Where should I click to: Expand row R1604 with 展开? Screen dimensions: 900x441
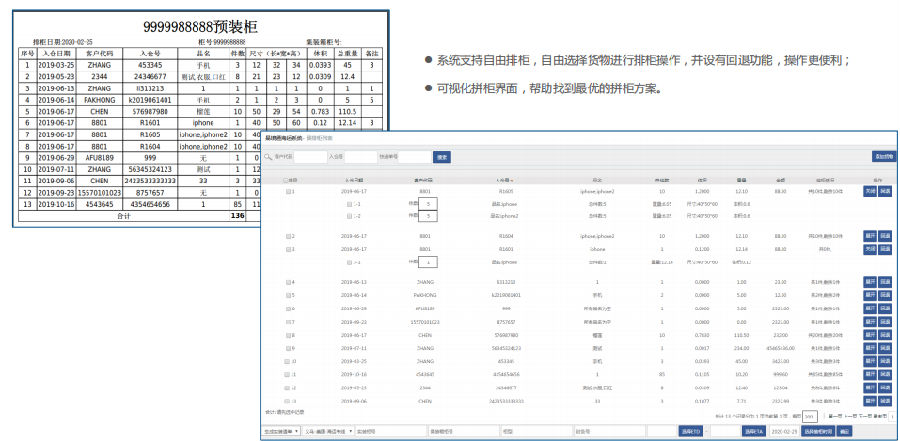click(x=870, y=236)
